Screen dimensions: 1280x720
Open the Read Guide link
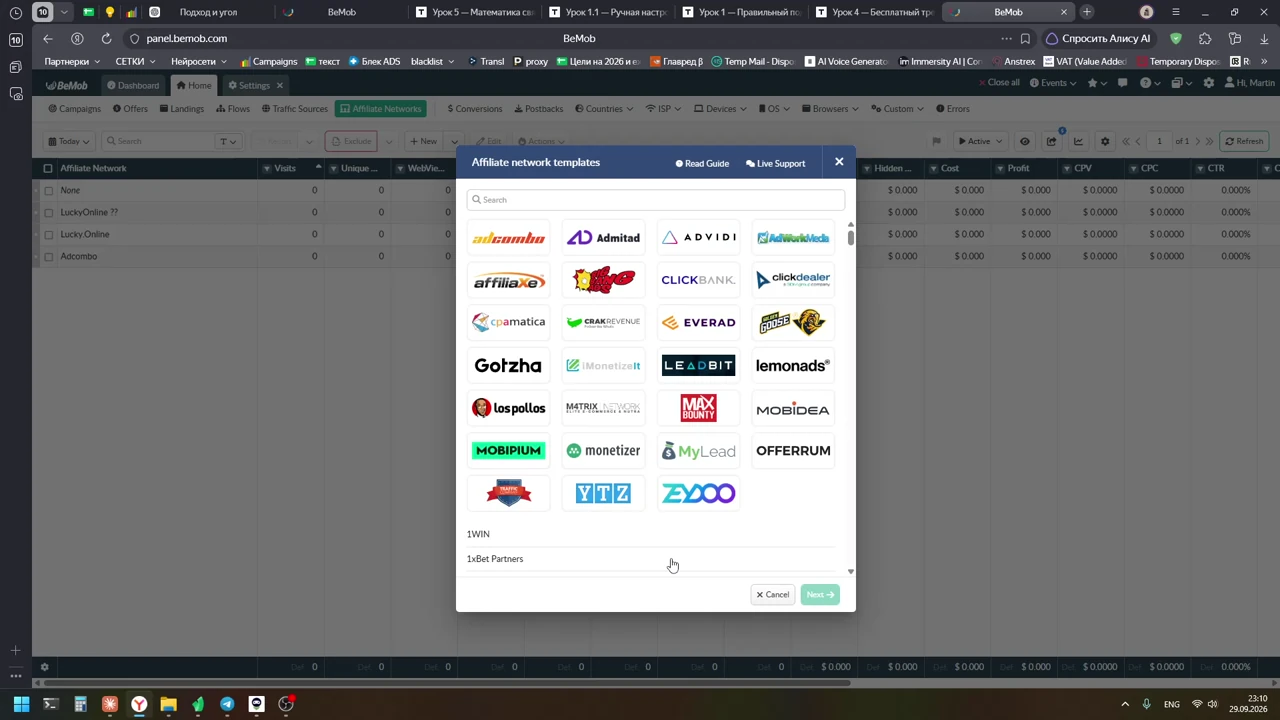[x=702, y=163]
